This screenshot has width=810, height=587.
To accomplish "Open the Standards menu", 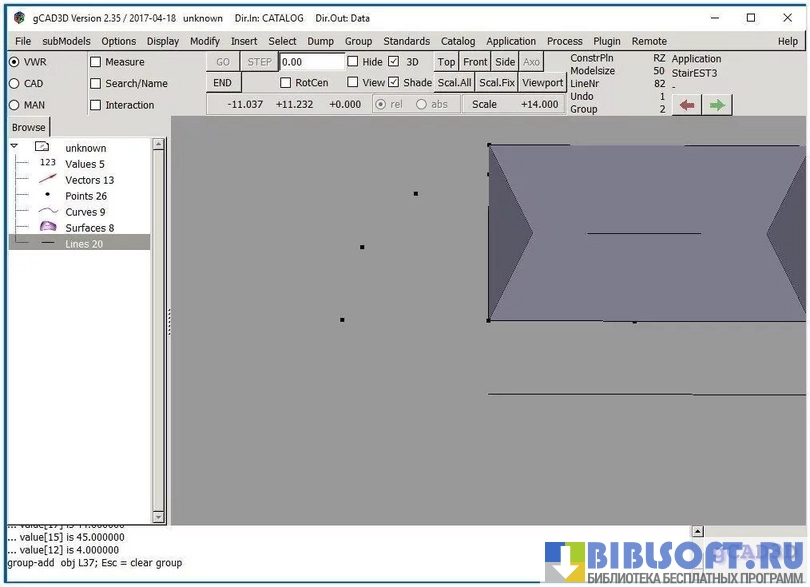I will click(406, 41).
